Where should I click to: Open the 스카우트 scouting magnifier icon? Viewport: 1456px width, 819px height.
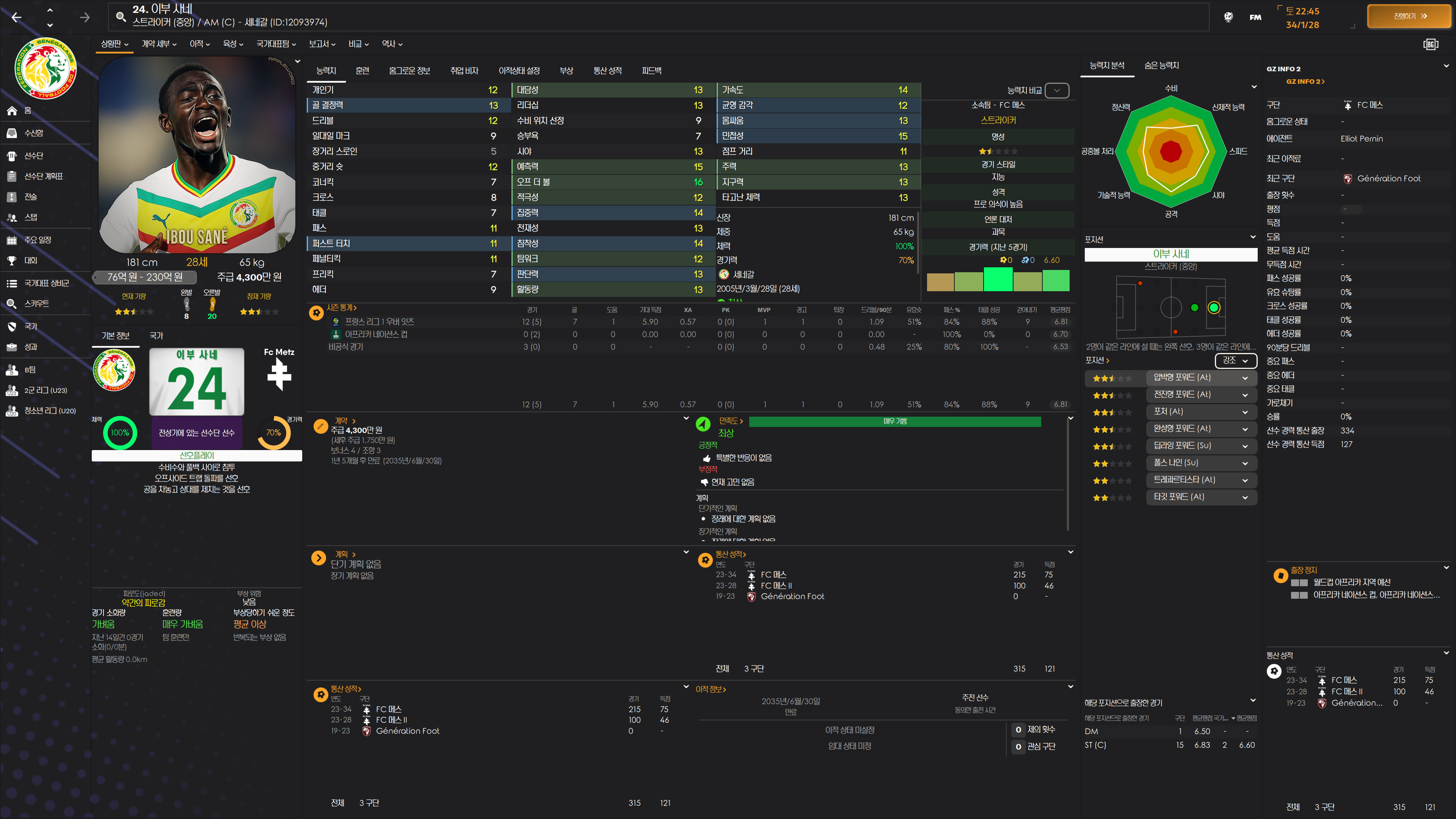pos(12,304)
